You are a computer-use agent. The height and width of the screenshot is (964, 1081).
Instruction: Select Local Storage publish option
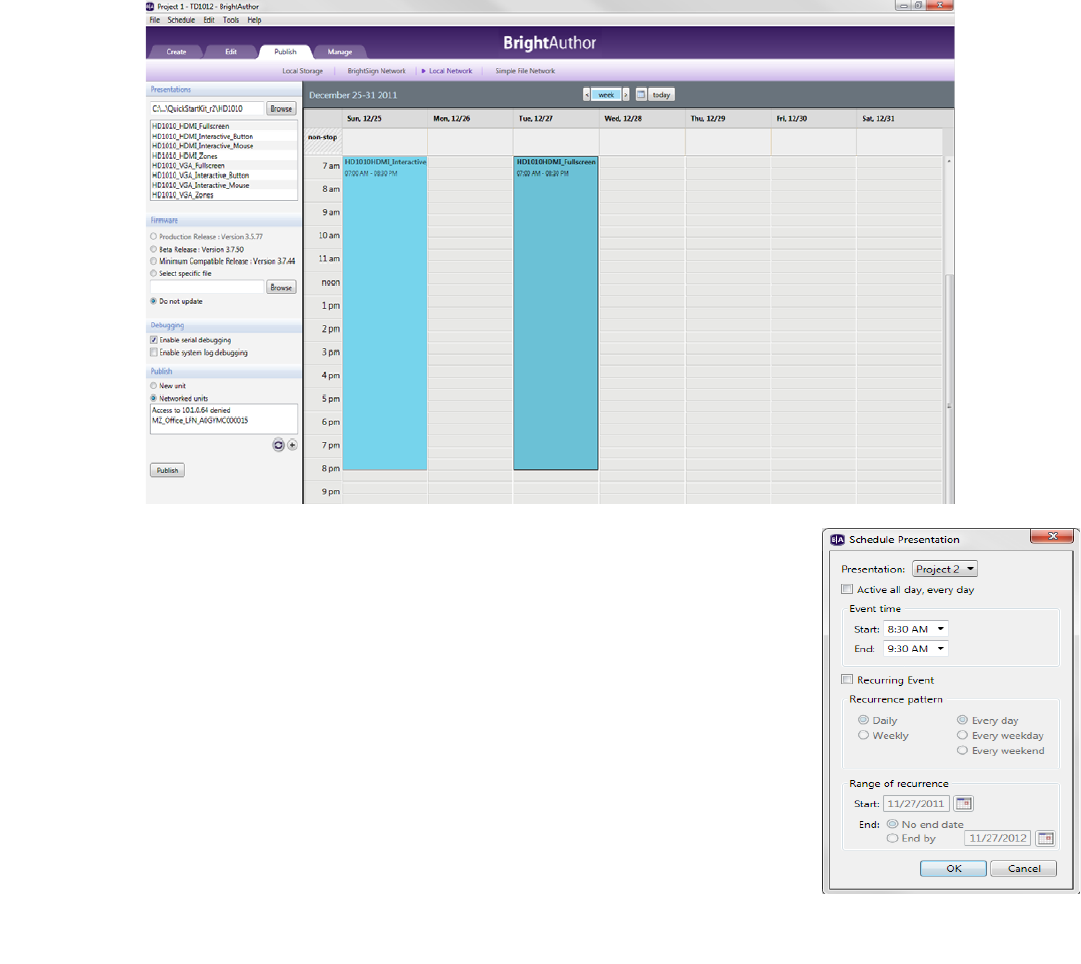pyautogui.click(x=303, y=71)
